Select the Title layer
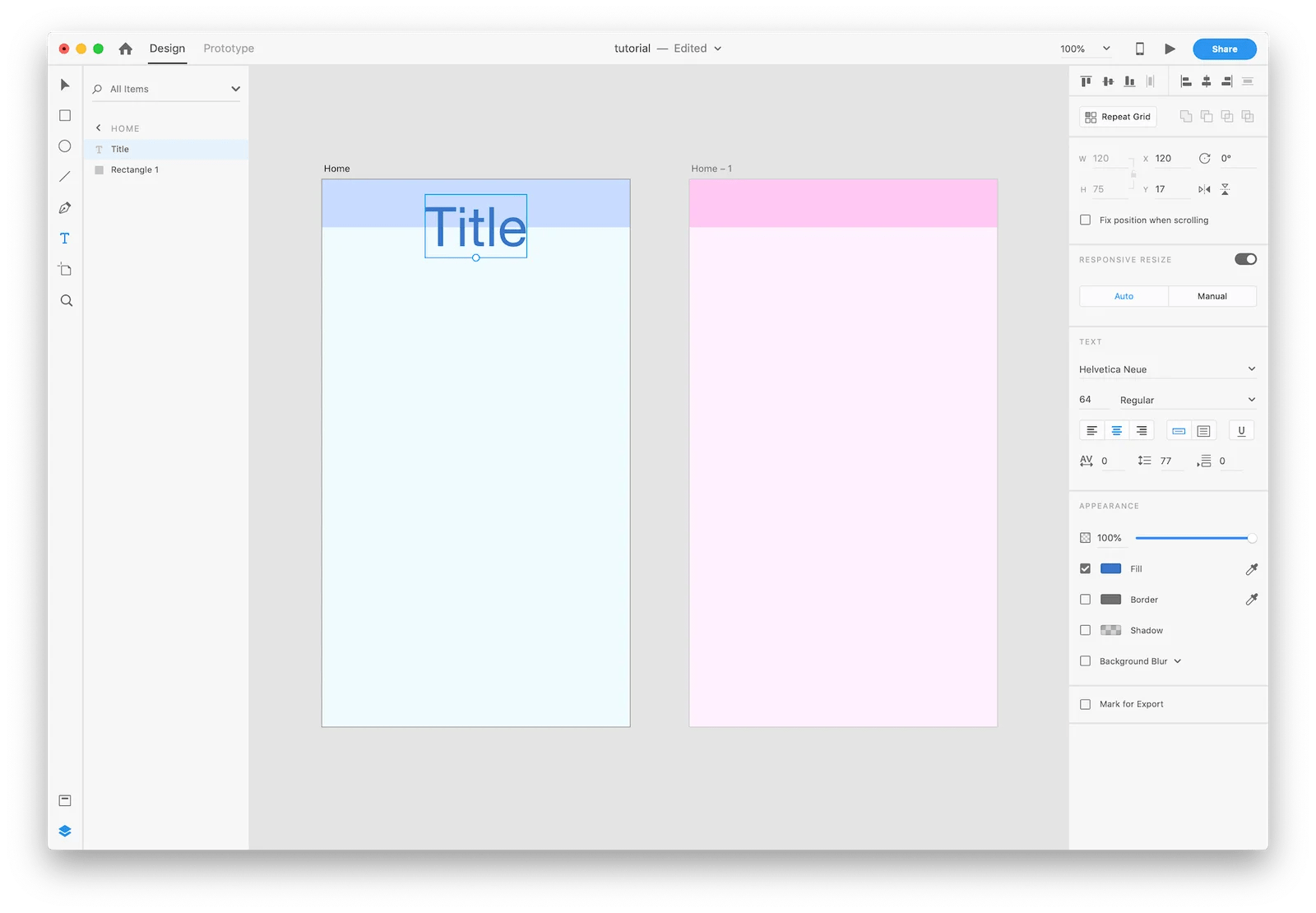Image resolution: width=1316 pixels, height=913 pixels. pos(166,149)
